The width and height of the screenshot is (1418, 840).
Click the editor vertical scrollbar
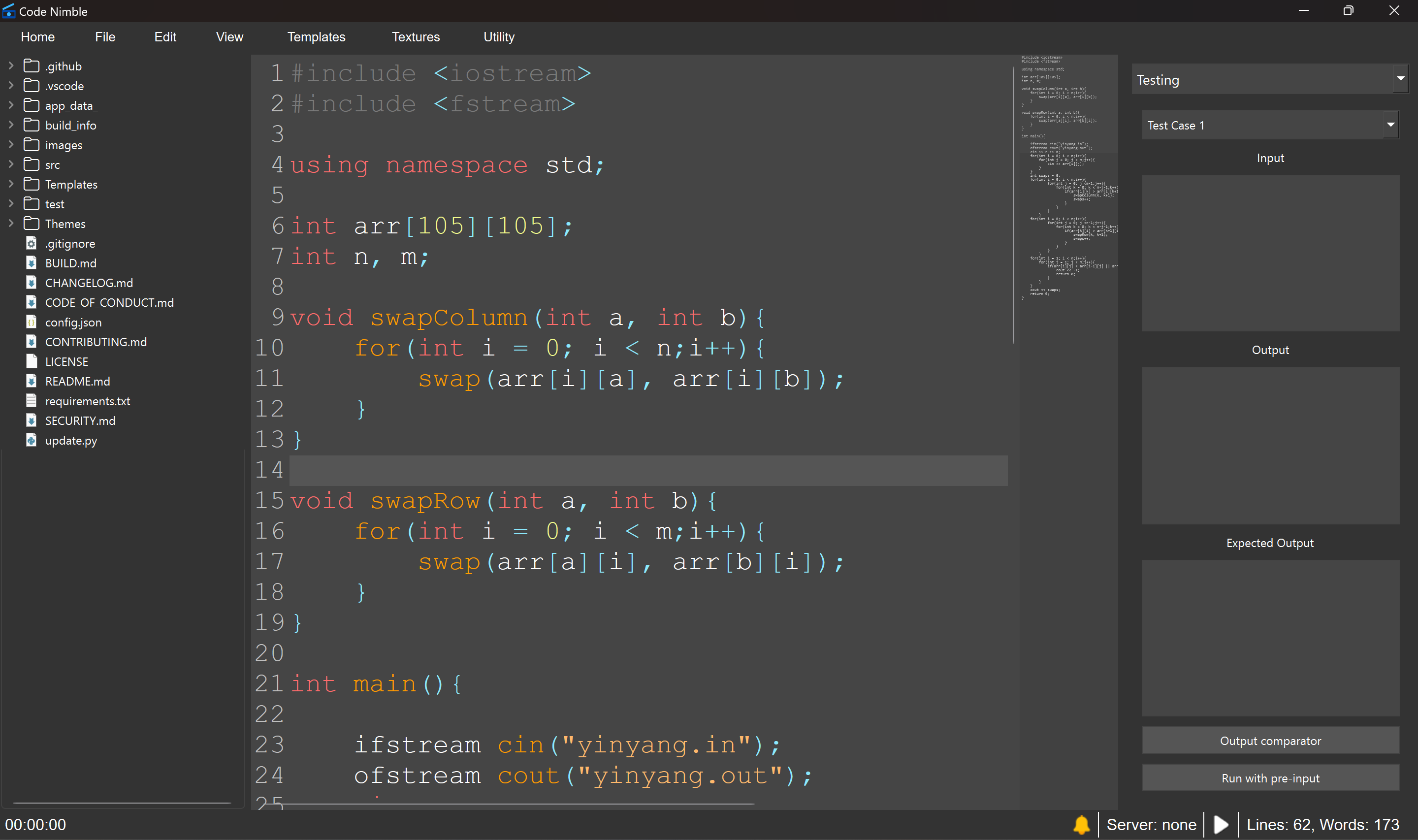coord(1013,205)
